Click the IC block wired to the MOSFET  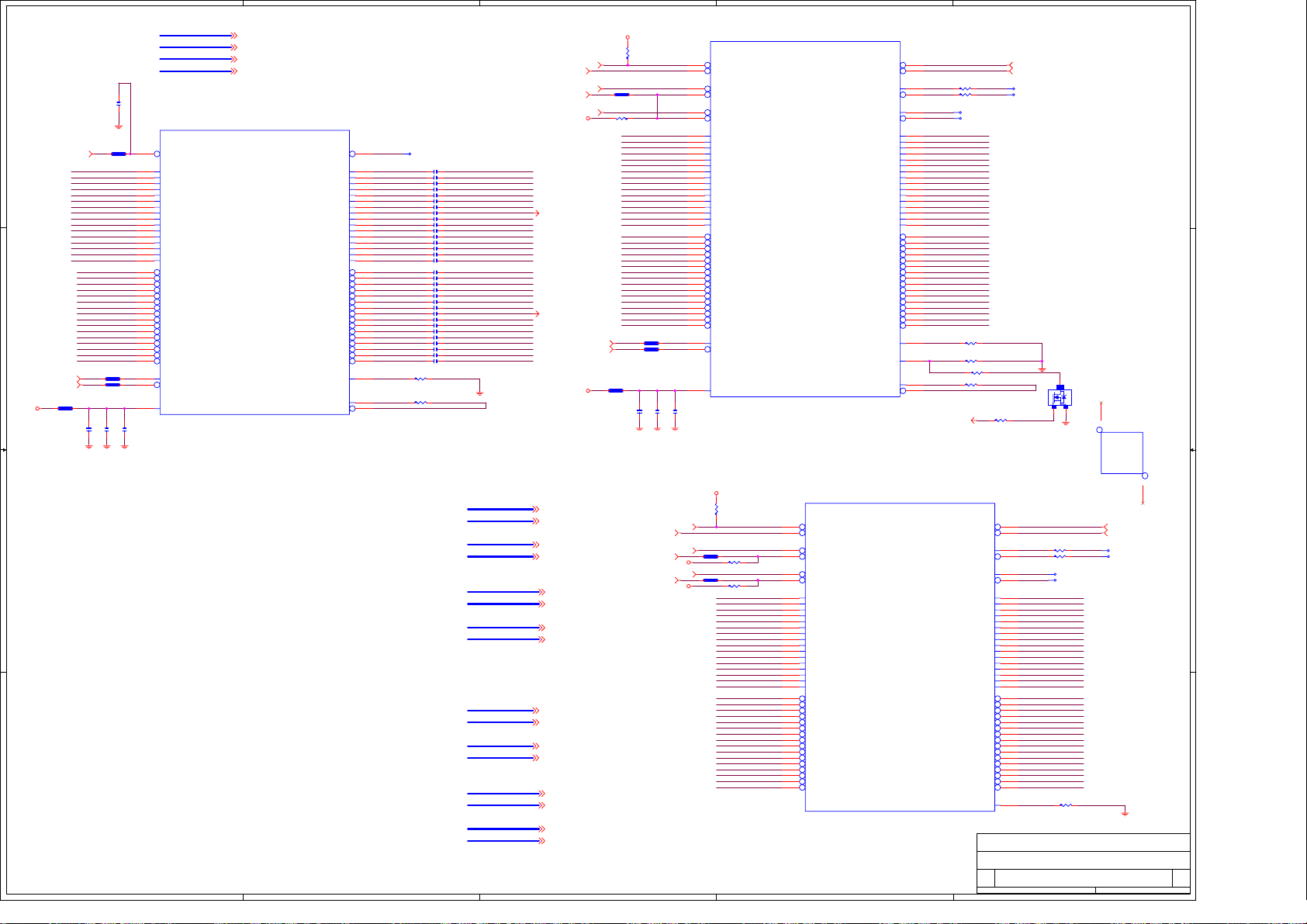(x=805, y=219)
